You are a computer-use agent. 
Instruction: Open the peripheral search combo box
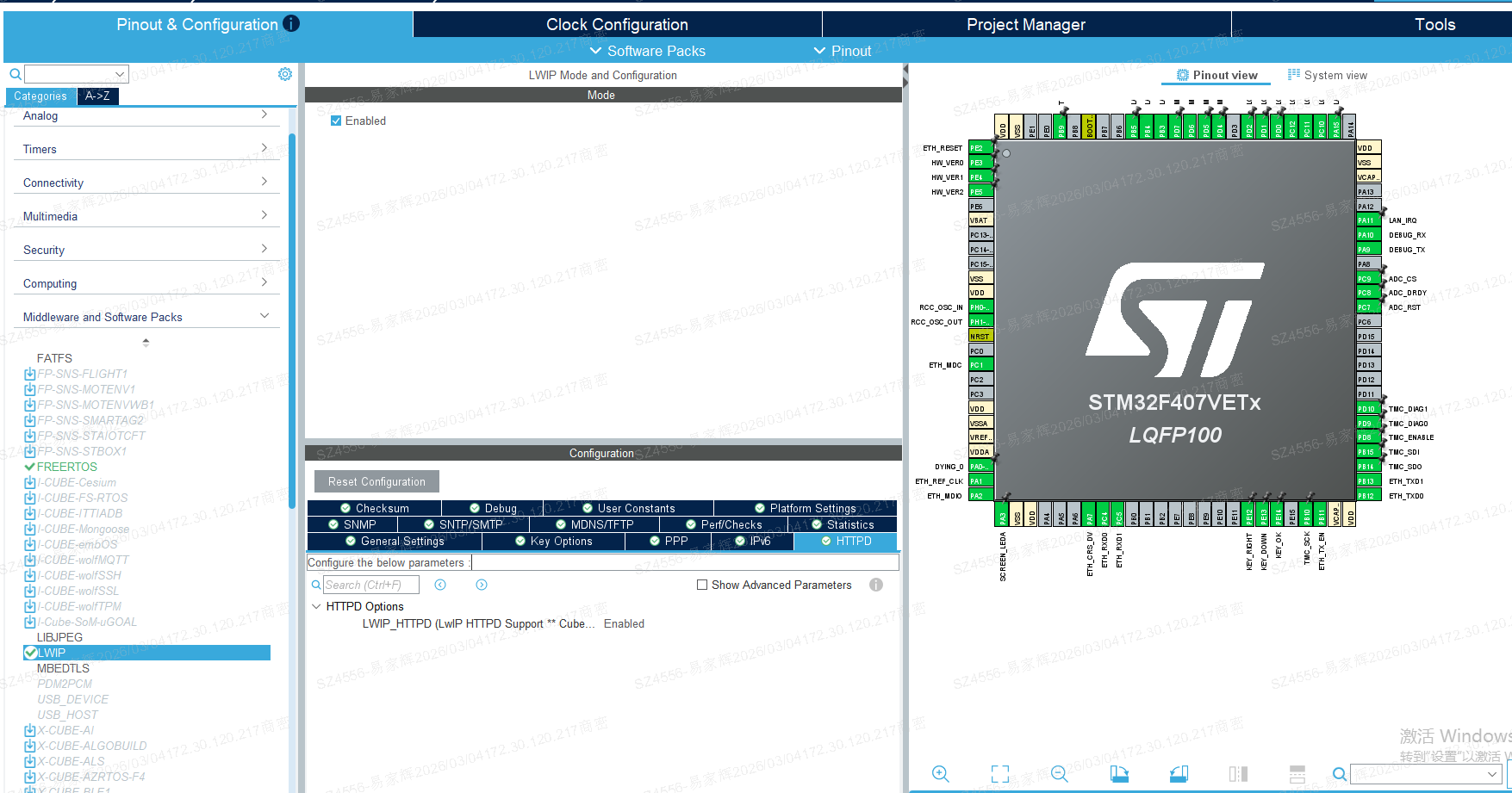click(x=77, y=74)
